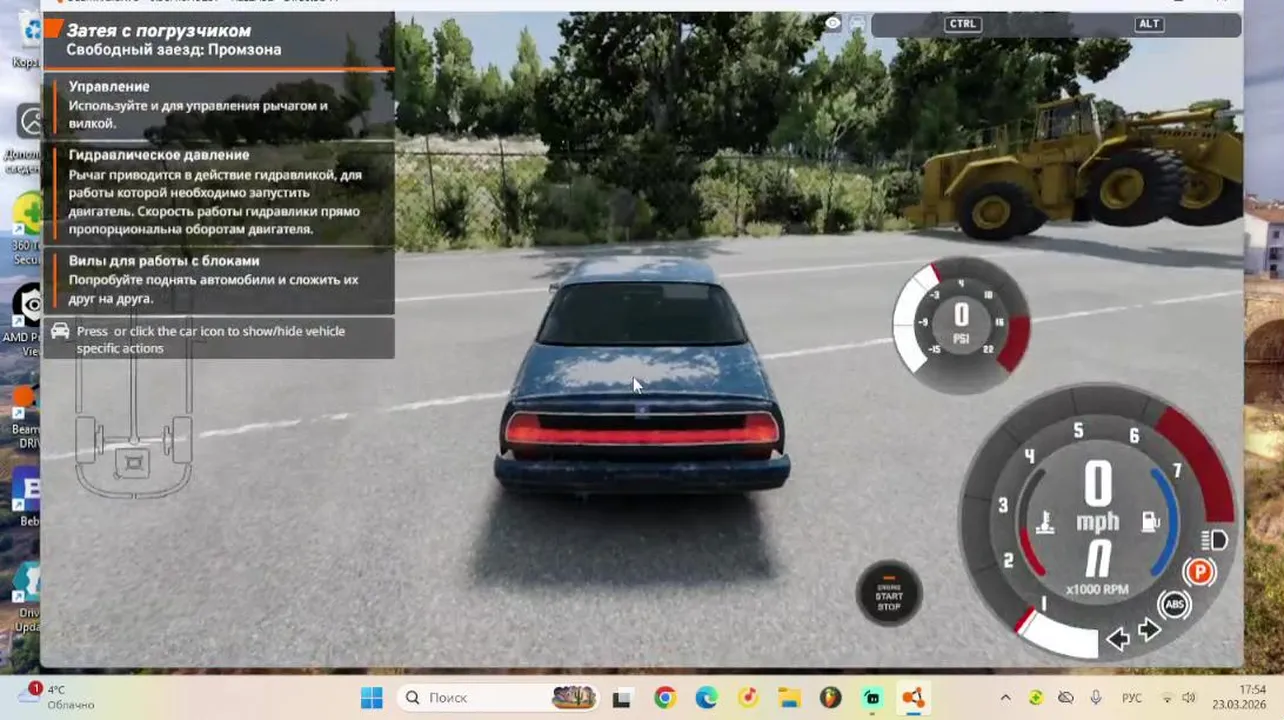Viewport: 1284px width, 720px height.
Task: Click the engine START STOP button
Action: 889,594
